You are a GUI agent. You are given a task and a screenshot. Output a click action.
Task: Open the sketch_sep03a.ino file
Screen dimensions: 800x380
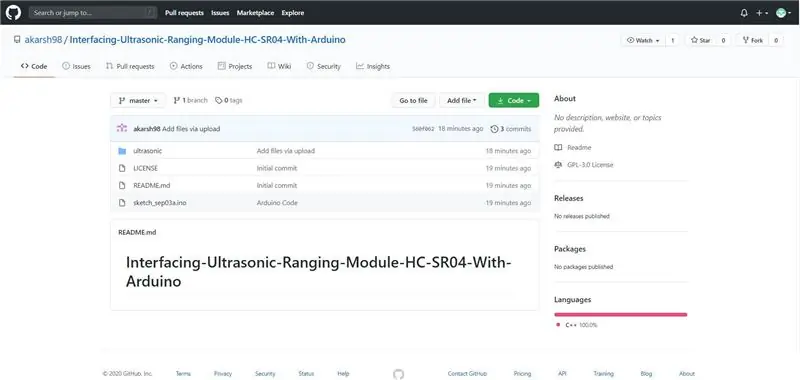[160, 202]
